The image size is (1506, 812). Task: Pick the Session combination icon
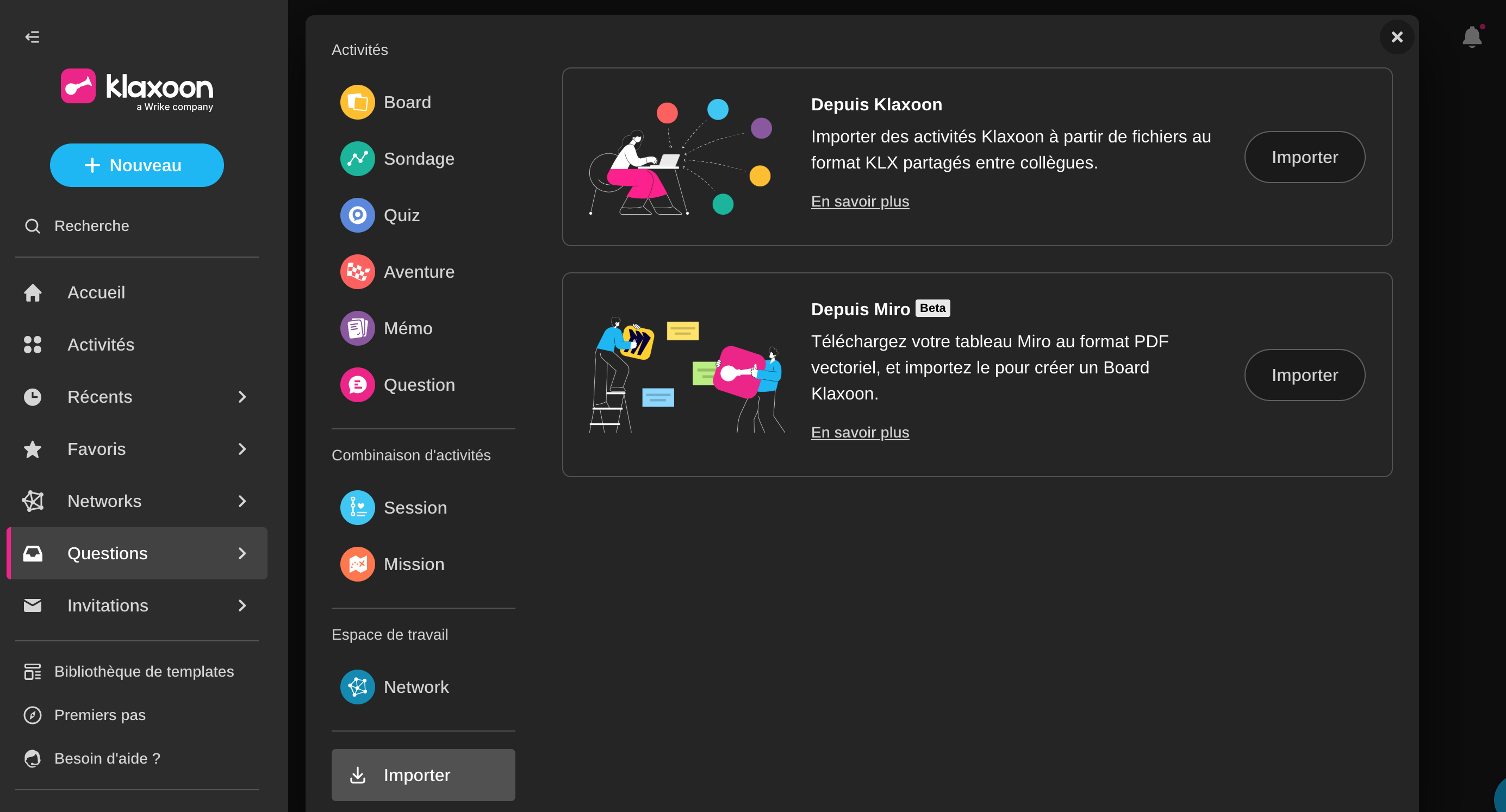coord(357,508)
